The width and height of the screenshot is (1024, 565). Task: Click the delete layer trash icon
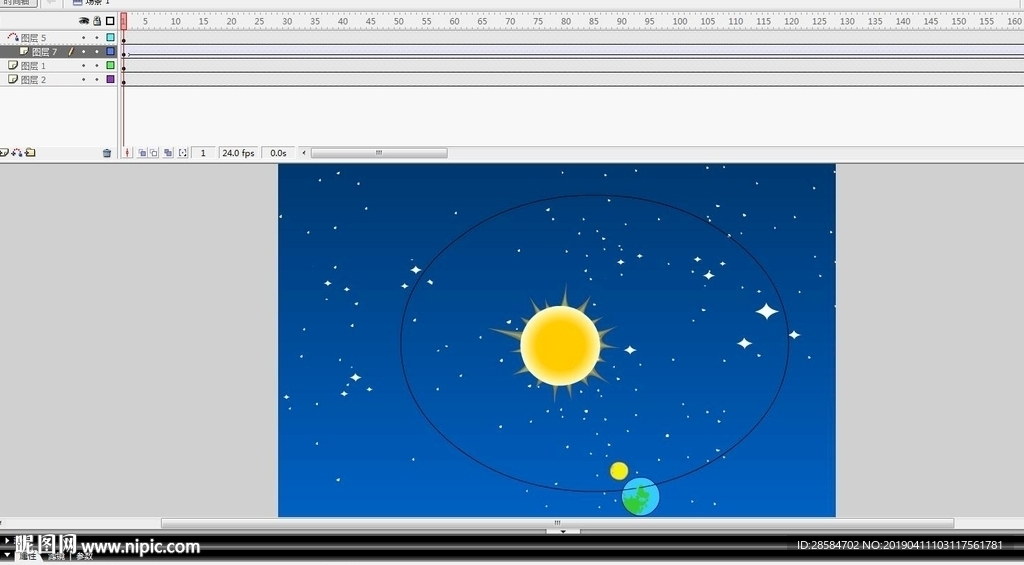pyautogui.click(x=107, y=153)
